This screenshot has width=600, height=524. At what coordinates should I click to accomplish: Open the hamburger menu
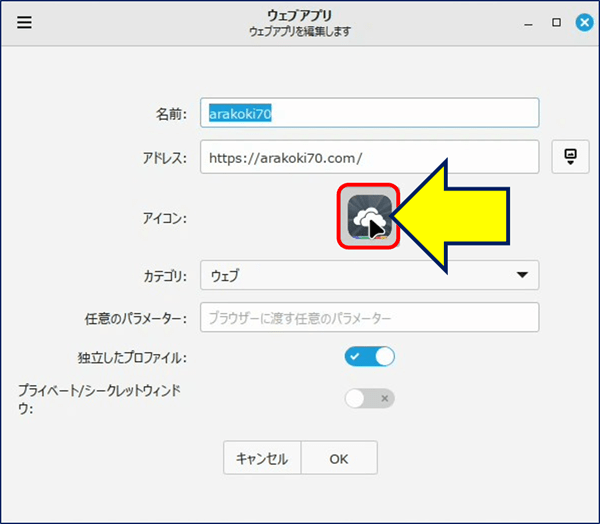pyautogui.click(x=24, y=22)
